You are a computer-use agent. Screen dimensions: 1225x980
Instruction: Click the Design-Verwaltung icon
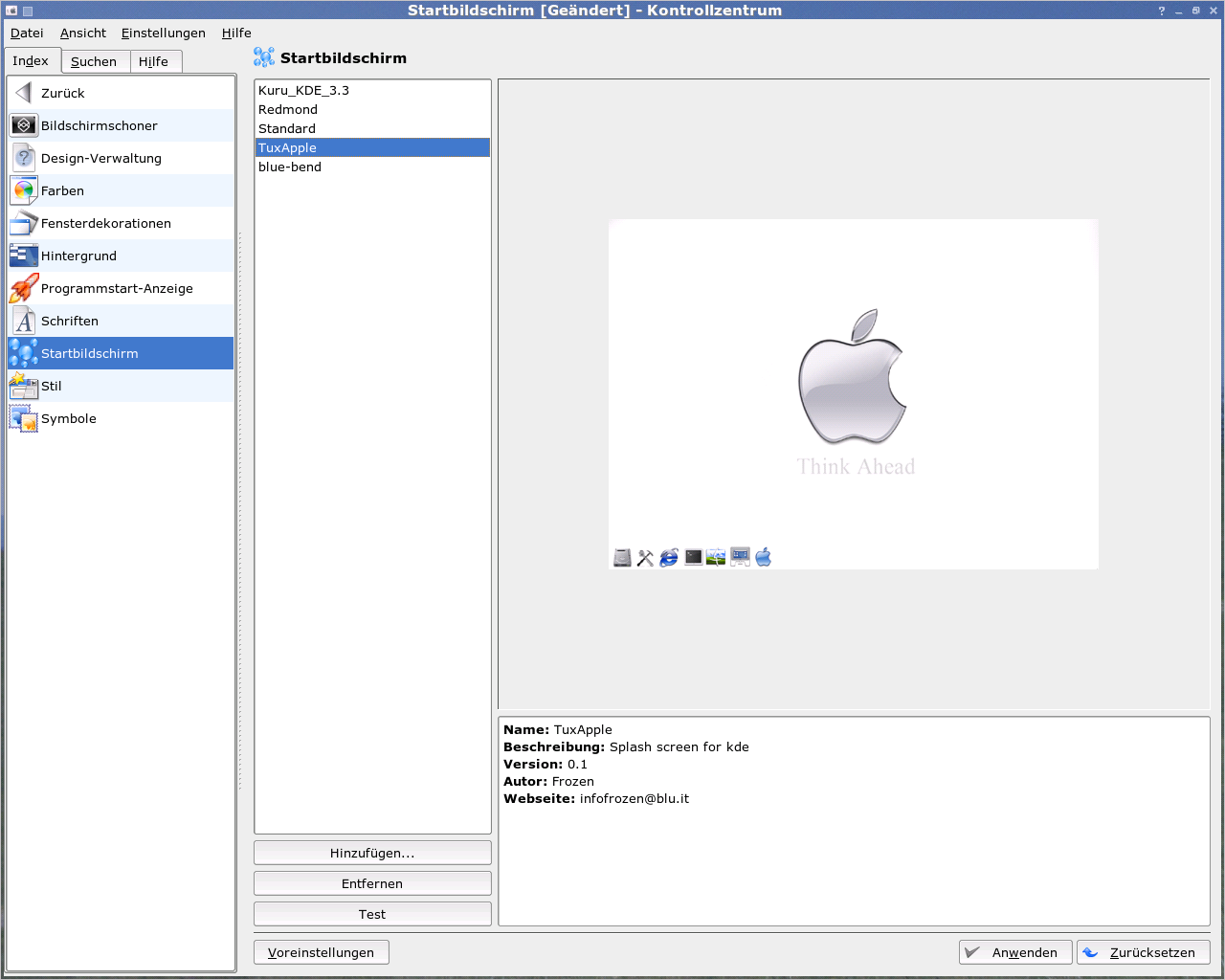[24, 158]
